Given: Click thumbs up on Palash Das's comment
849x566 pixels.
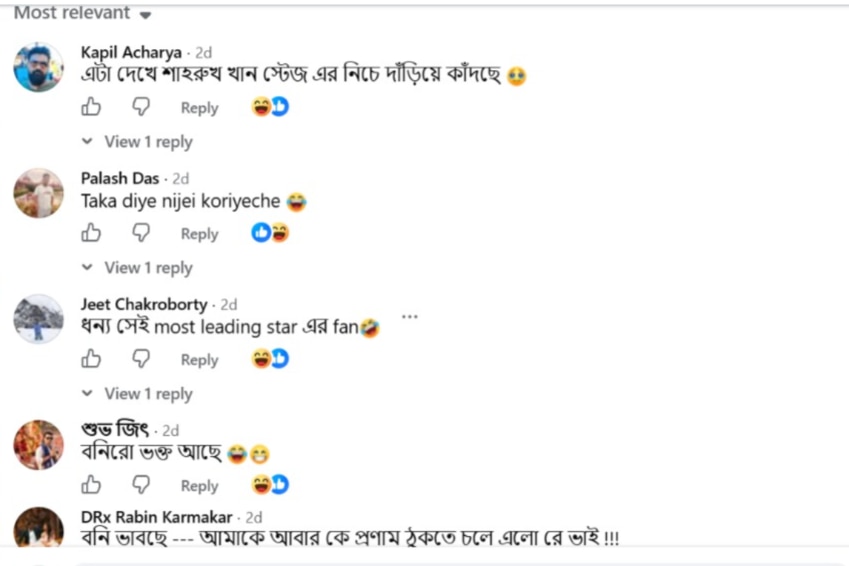Looking at the screenshot, I should click(91, 233).
